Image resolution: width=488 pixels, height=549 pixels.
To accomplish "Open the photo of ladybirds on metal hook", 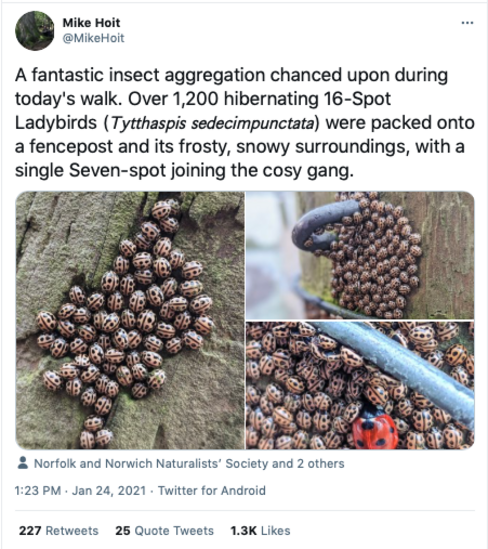I will point(360,255).
